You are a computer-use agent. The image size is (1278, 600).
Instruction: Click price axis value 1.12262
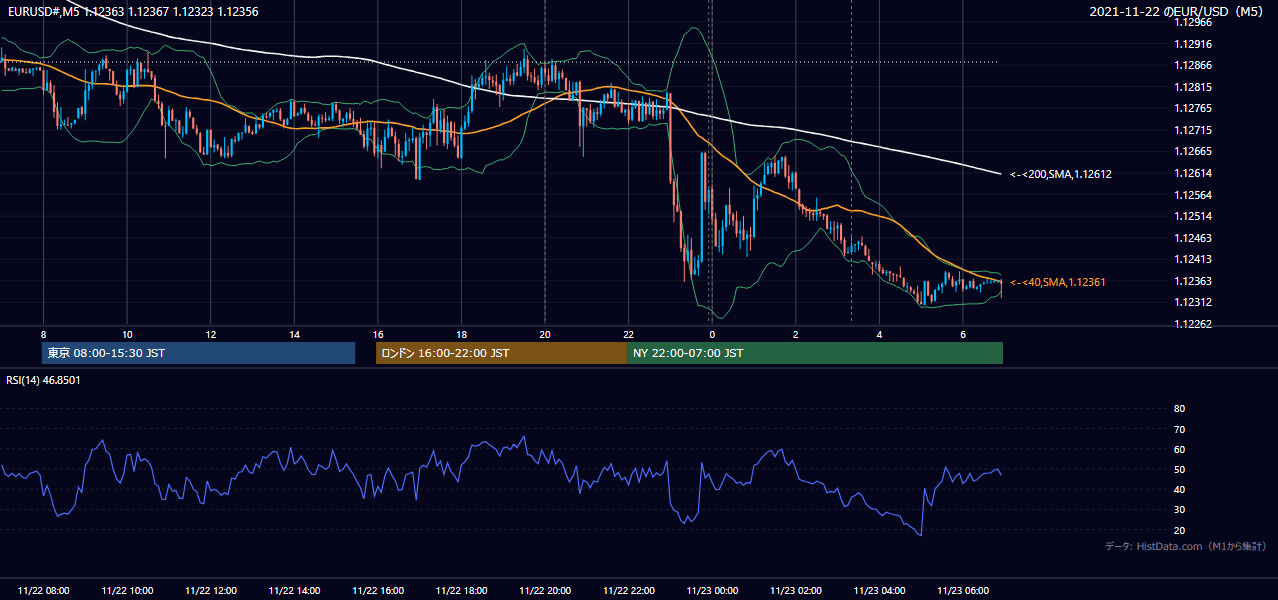coord(1193,324)
